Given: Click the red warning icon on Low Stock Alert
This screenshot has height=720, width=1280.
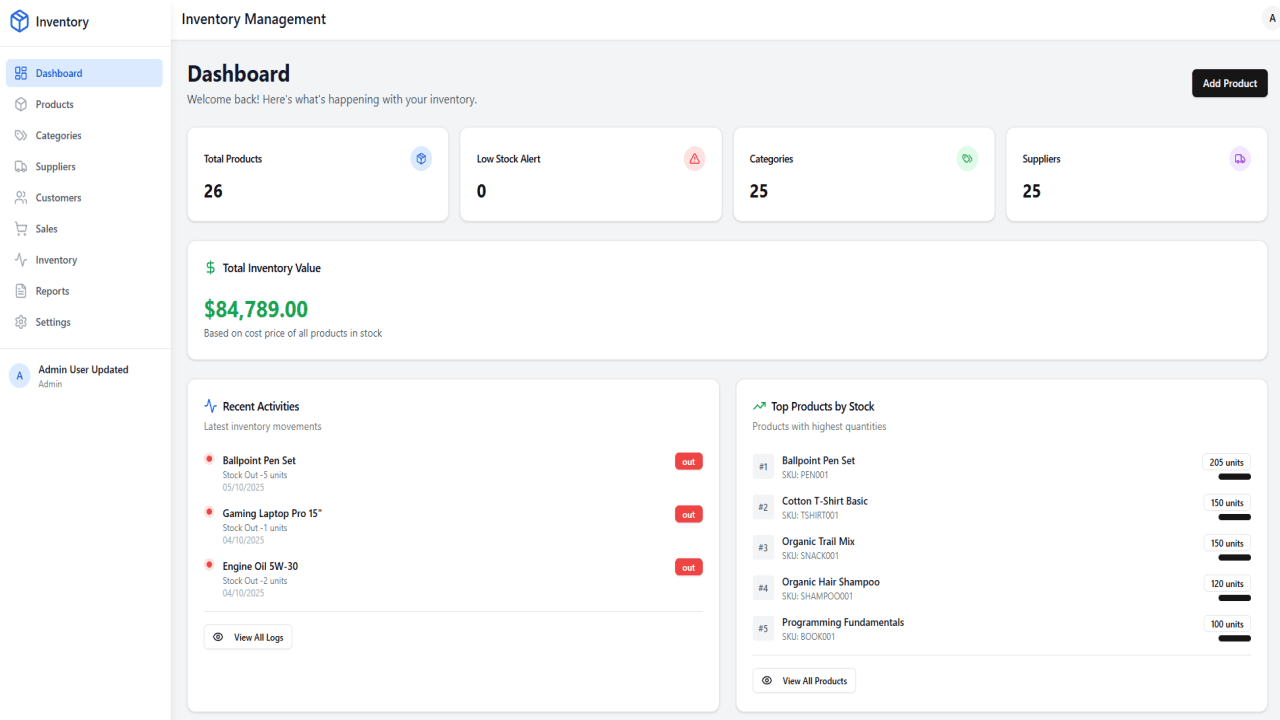Looking at the screenshot, I should coord(695,158).
